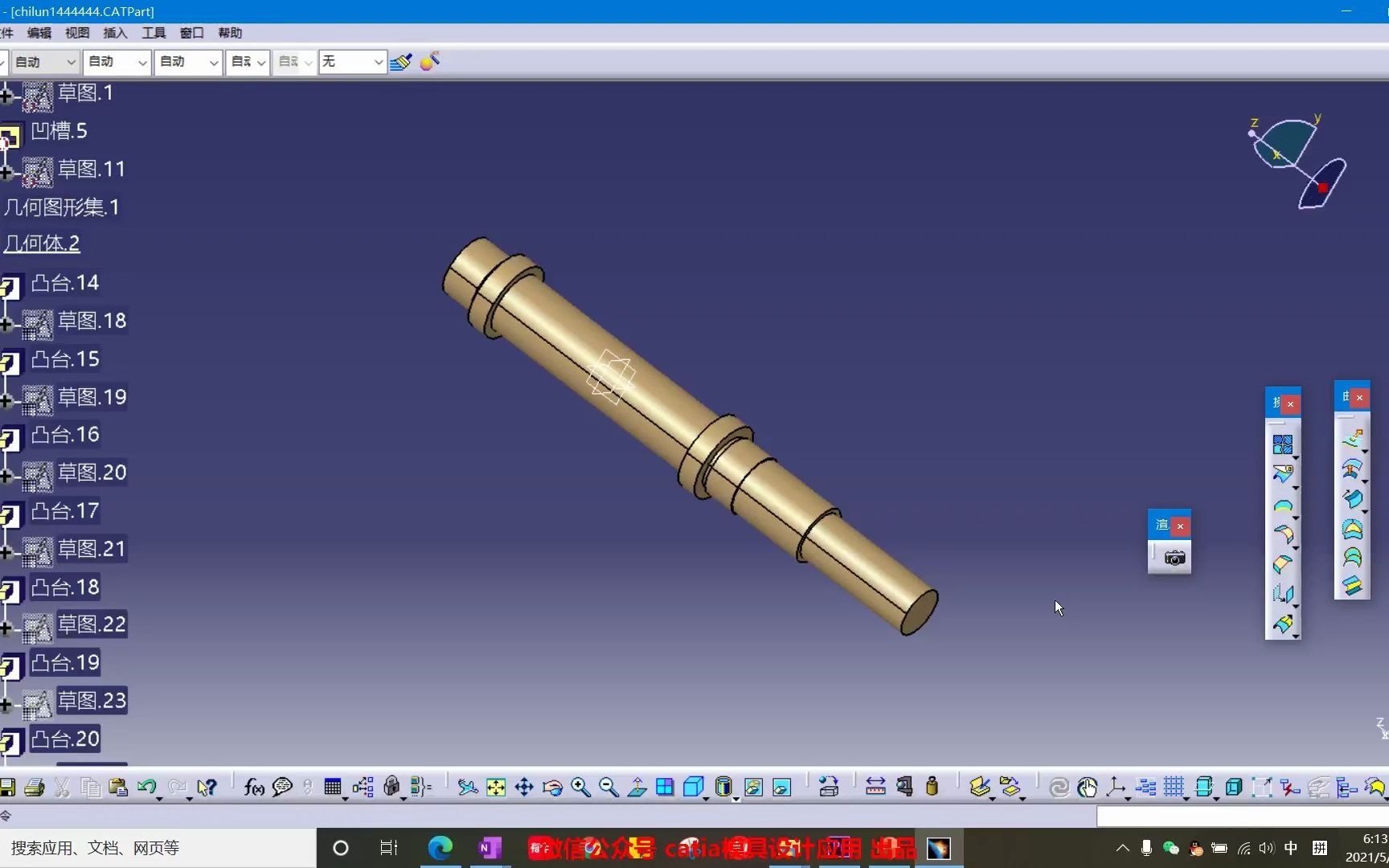Click the capture camera icon in floating toolbar
The width and height of the screenshot is (1389, 868).
1174,558
